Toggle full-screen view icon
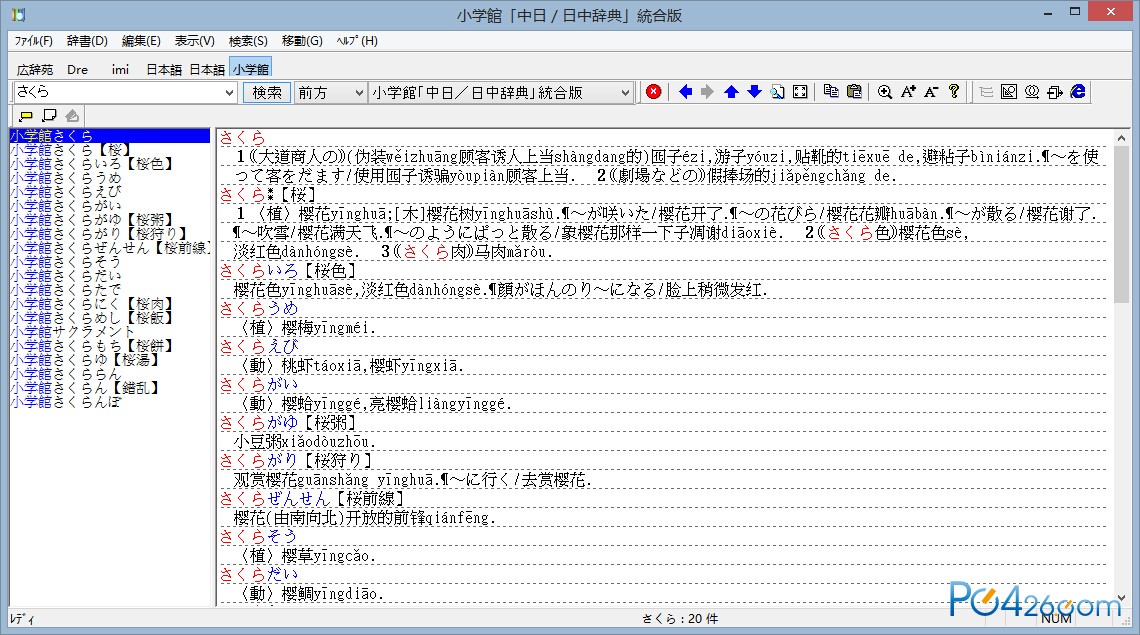The height and width of the screenshot is (635, 1140). [x=800, y=92]
